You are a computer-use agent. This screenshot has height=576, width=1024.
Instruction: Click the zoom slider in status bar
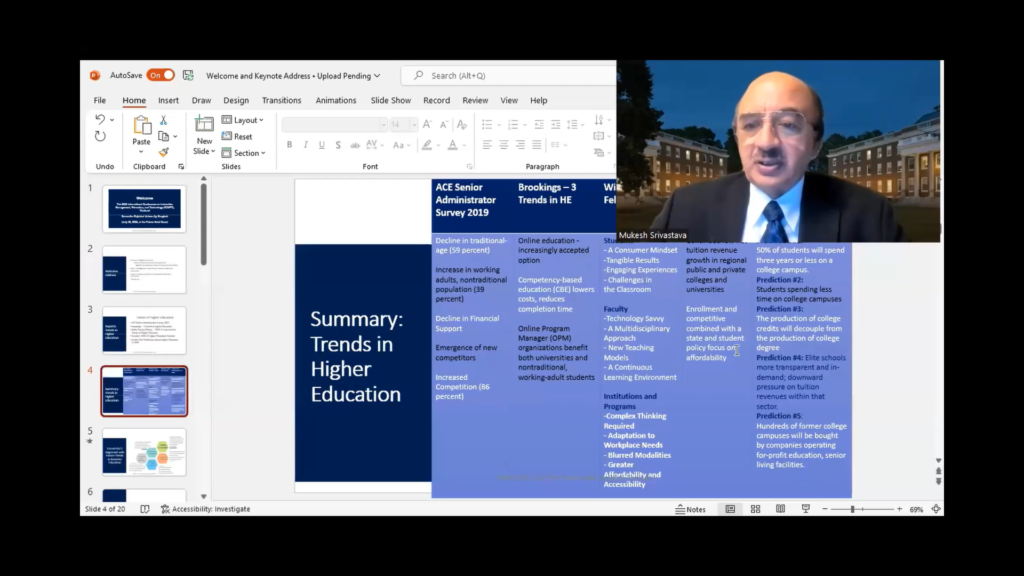point(852,509)
